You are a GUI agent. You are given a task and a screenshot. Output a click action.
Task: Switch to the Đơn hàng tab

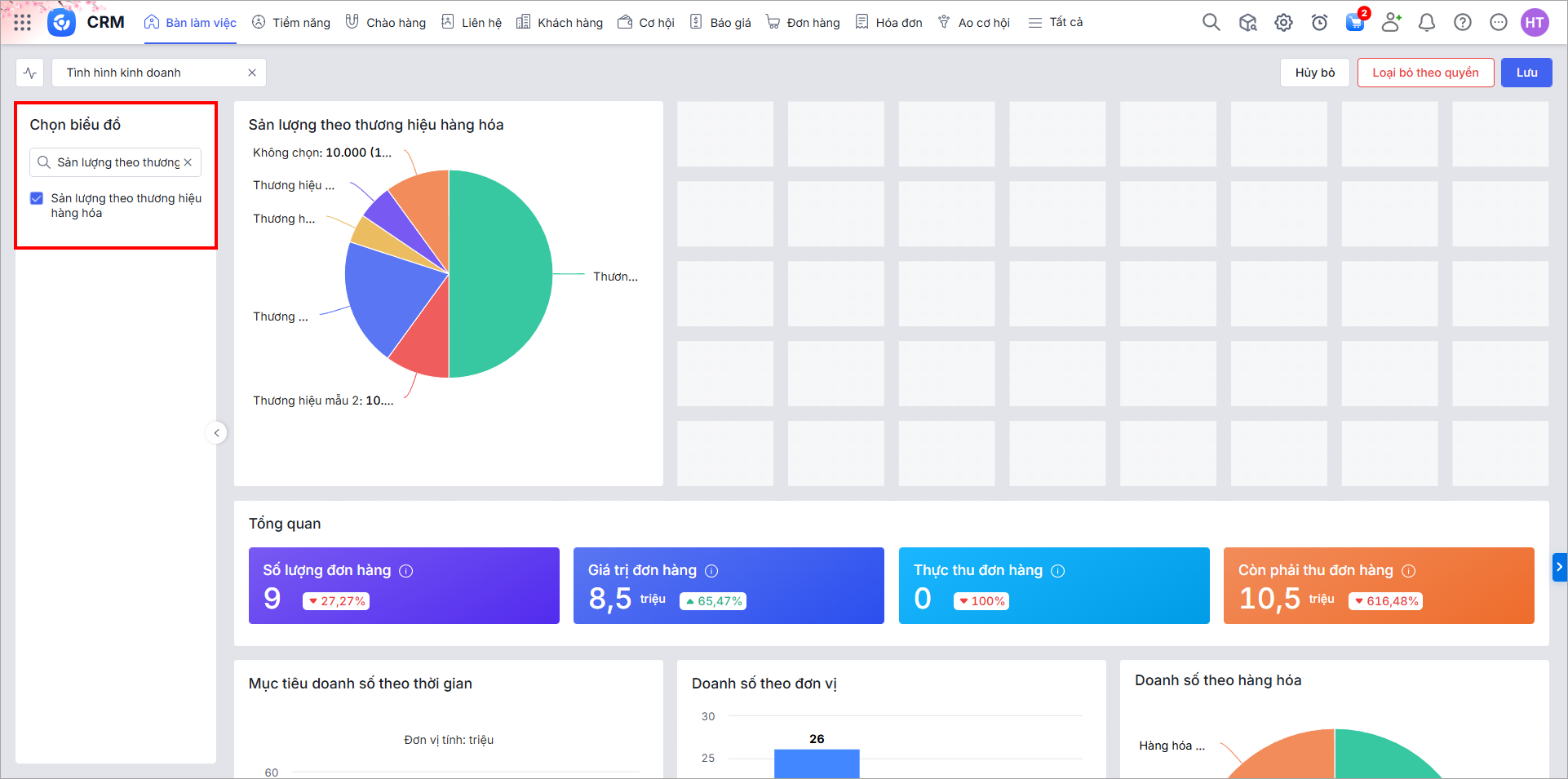[x=803, y=23]
